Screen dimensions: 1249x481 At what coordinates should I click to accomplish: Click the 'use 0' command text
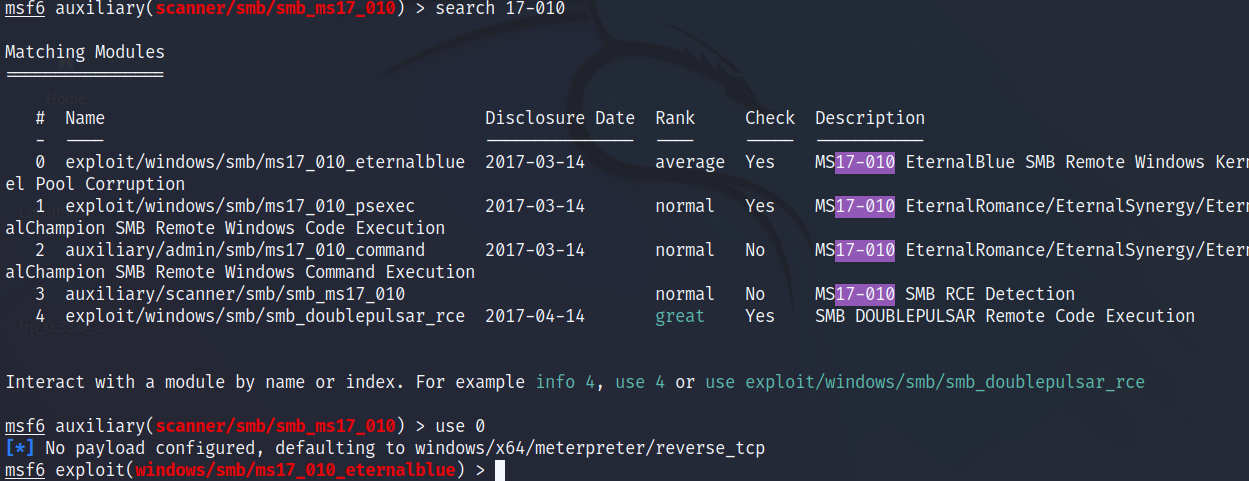460,426
